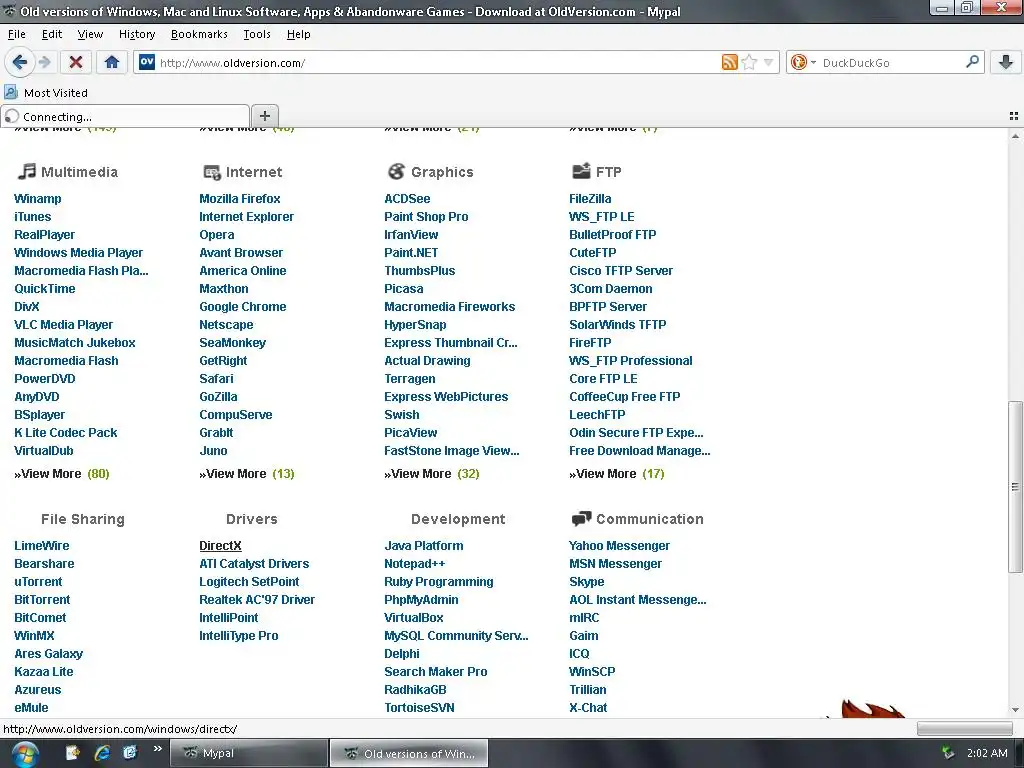Open the Edit menu
Screen dimensions: 1024x768
coord(52,34)
